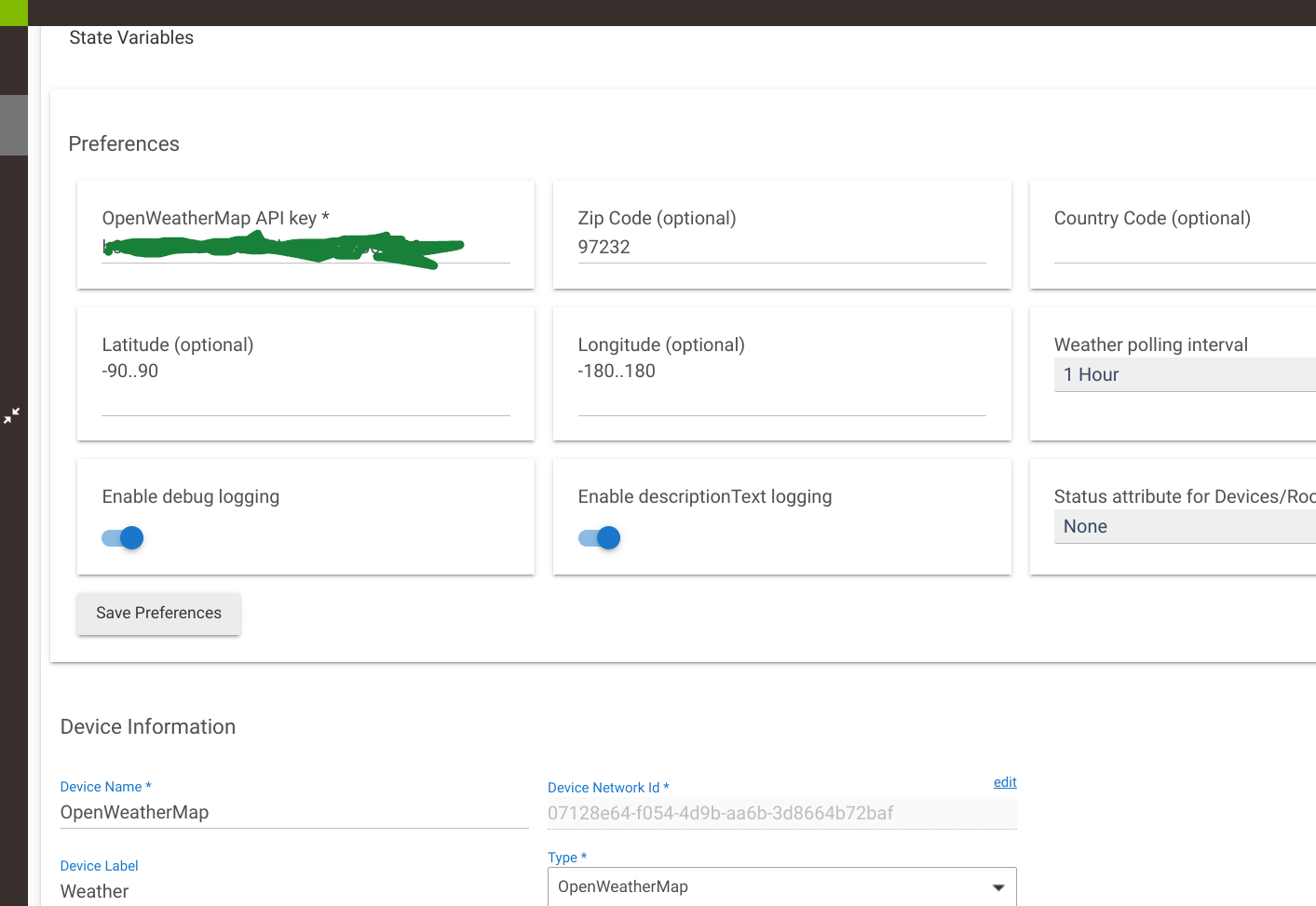Image resolution: width=1316 pixels, height=906 pixels.
Task: Click the Device Name field OpenWeatherMap
Action: point(294,813)
